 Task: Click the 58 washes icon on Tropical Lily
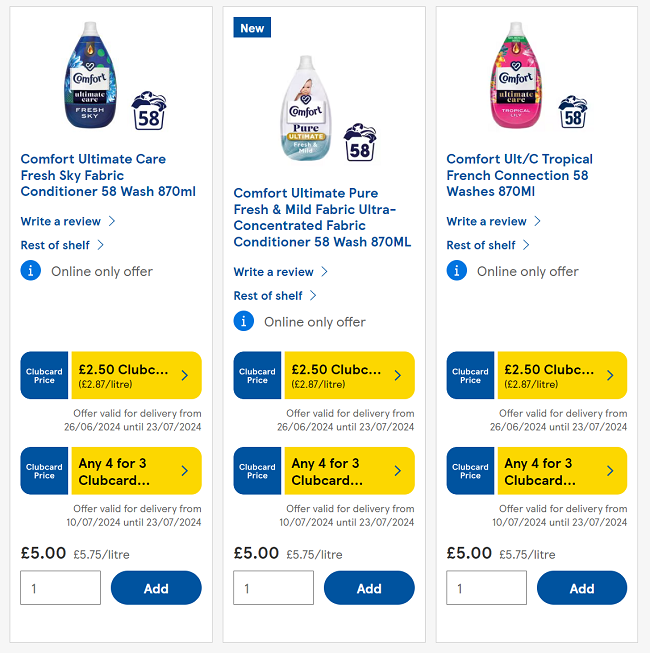573,111
